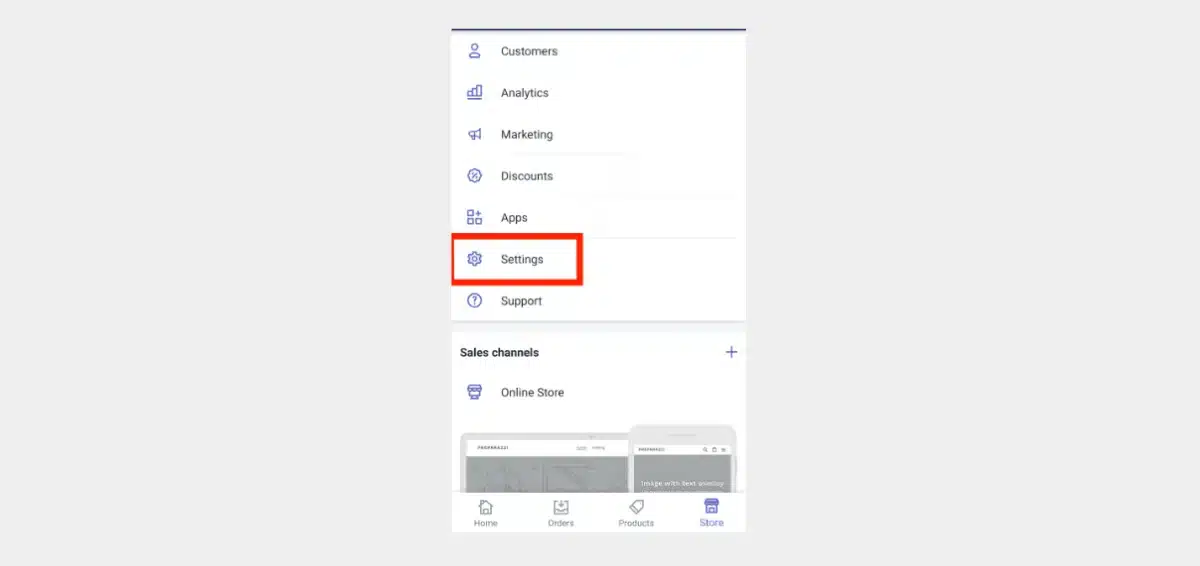Screen dimensions: 1200x566
Task: Choose the Discounts menu label
Action: pyautogui.click(x=526, y=176)
